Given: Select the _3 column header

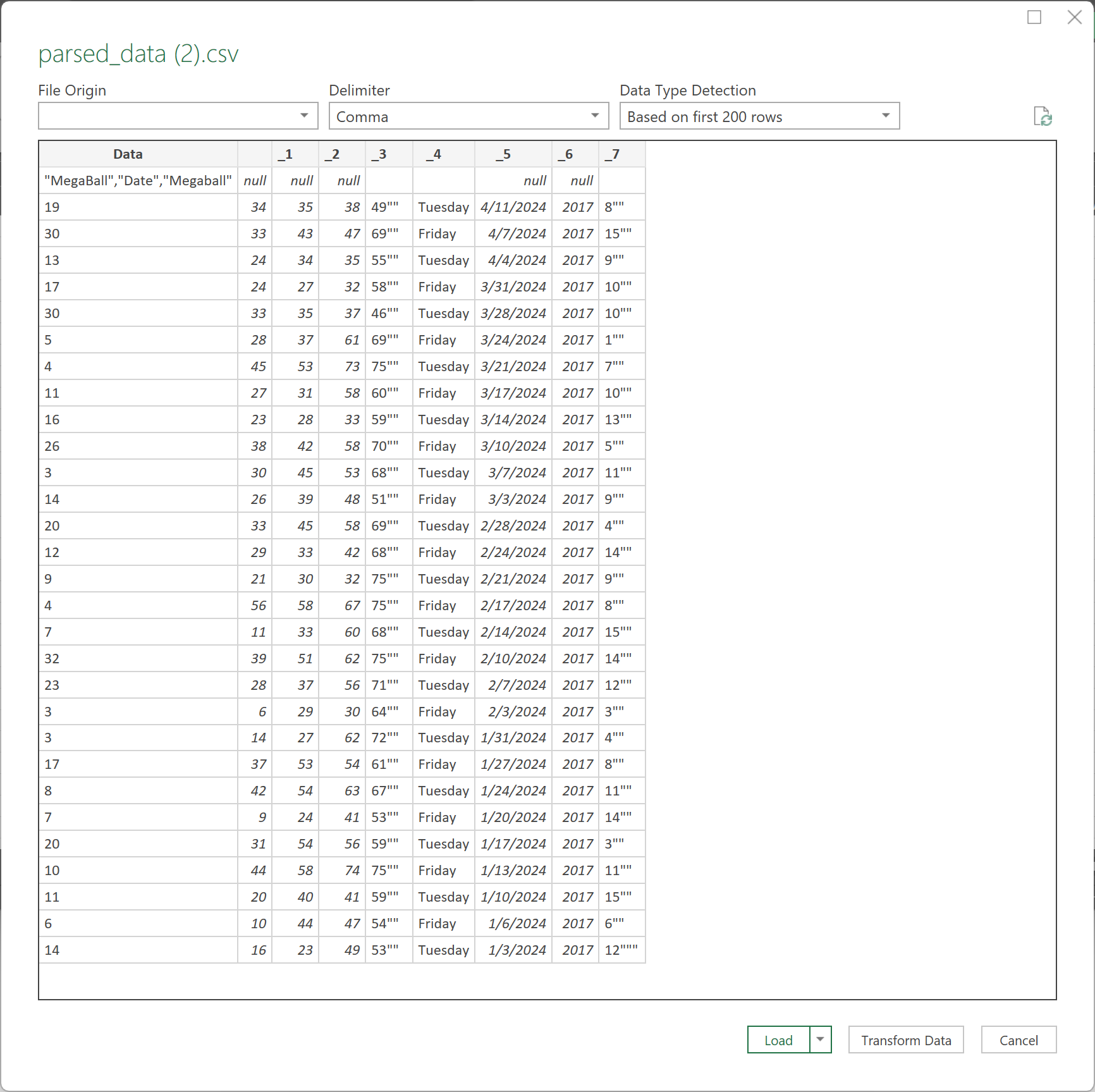Looking at the screenshot, I should click(389, 154).
